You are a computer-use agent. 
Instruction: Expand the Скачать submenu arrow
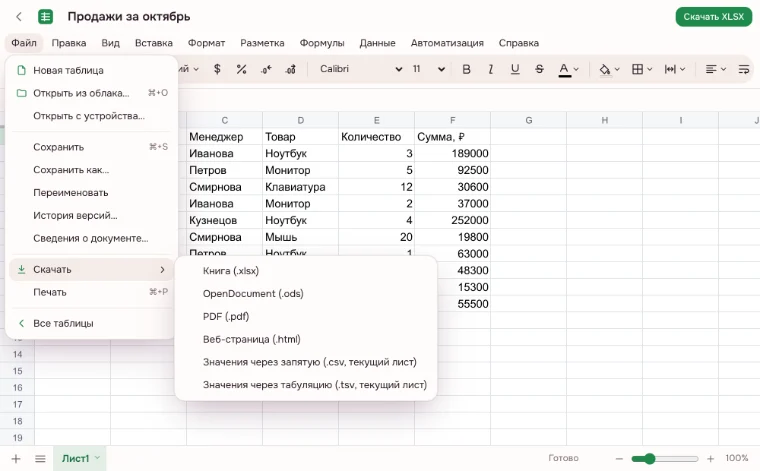(x=162, y=269)
